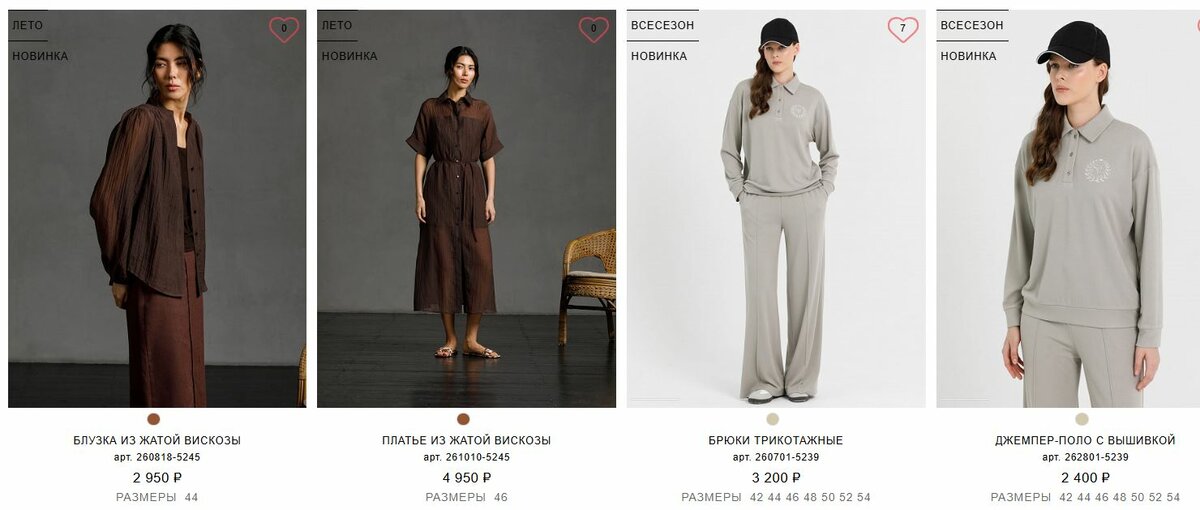
Task: Click the Лето tag on the blouse
Action: pyautogui.click(x=28, y=25)
